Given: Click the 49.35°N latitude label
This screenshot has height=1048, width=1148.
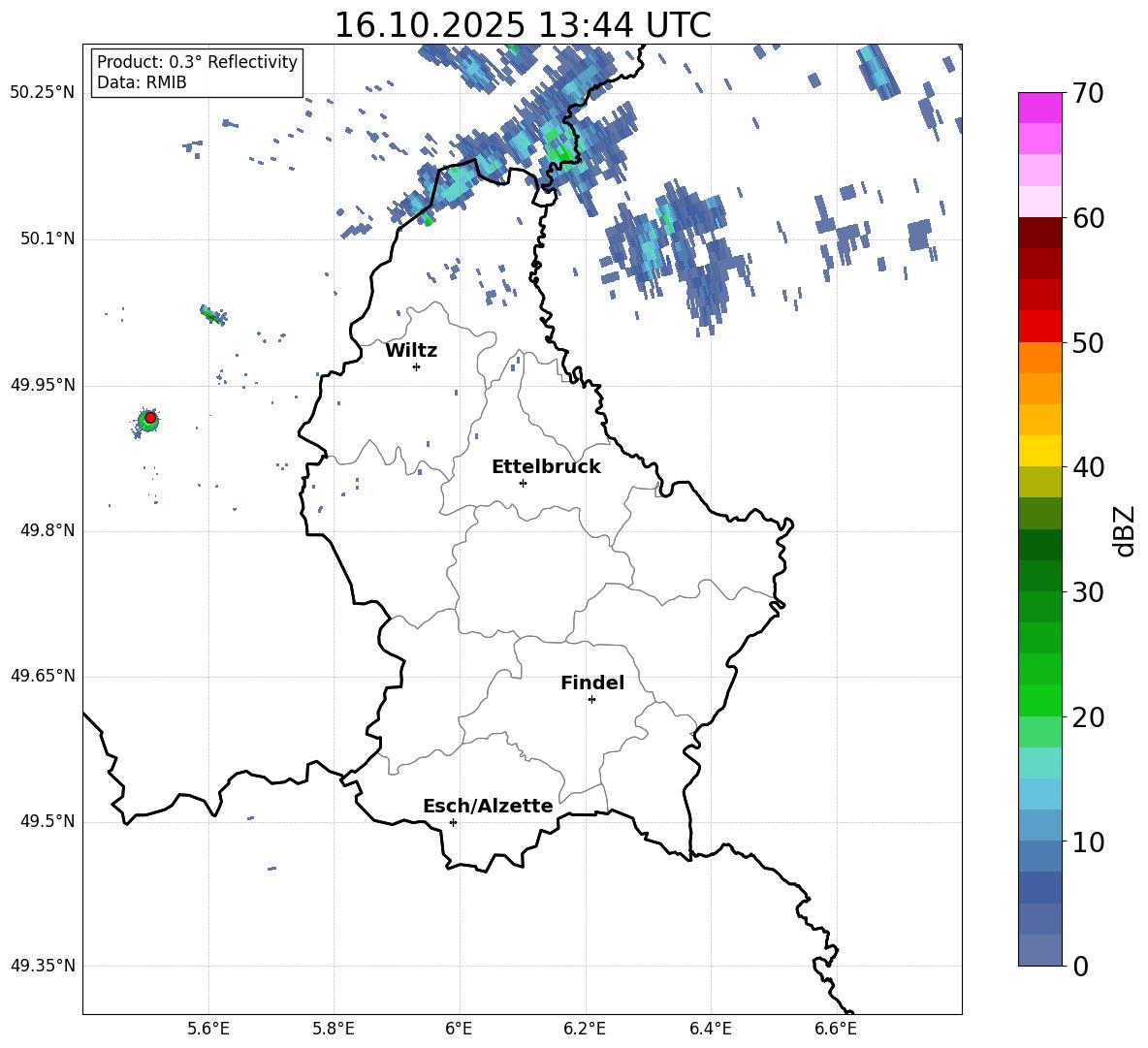Looking at the screenshot, I should pyautogui.click(x=43, y=966).
